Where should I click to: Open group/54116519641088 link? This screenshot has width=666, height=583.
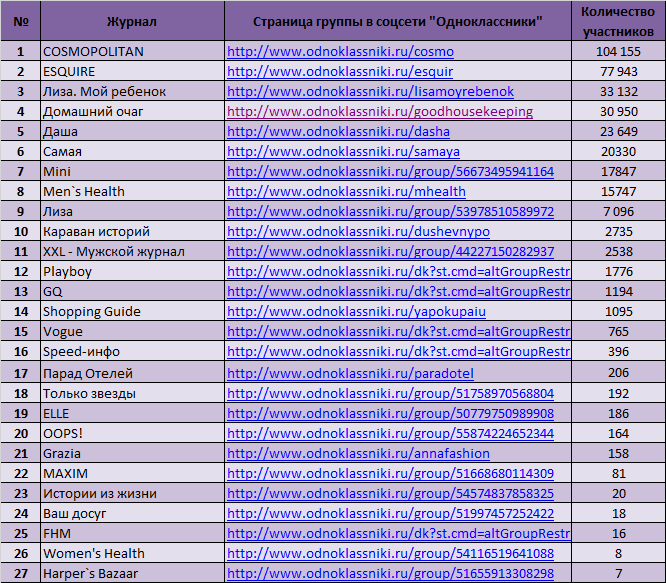point(390,553)
